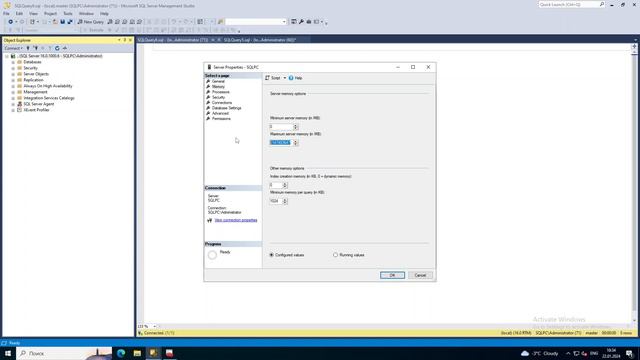Click the Minimum server memory field
The image size is (640, 360).
(x=281, y=127)
